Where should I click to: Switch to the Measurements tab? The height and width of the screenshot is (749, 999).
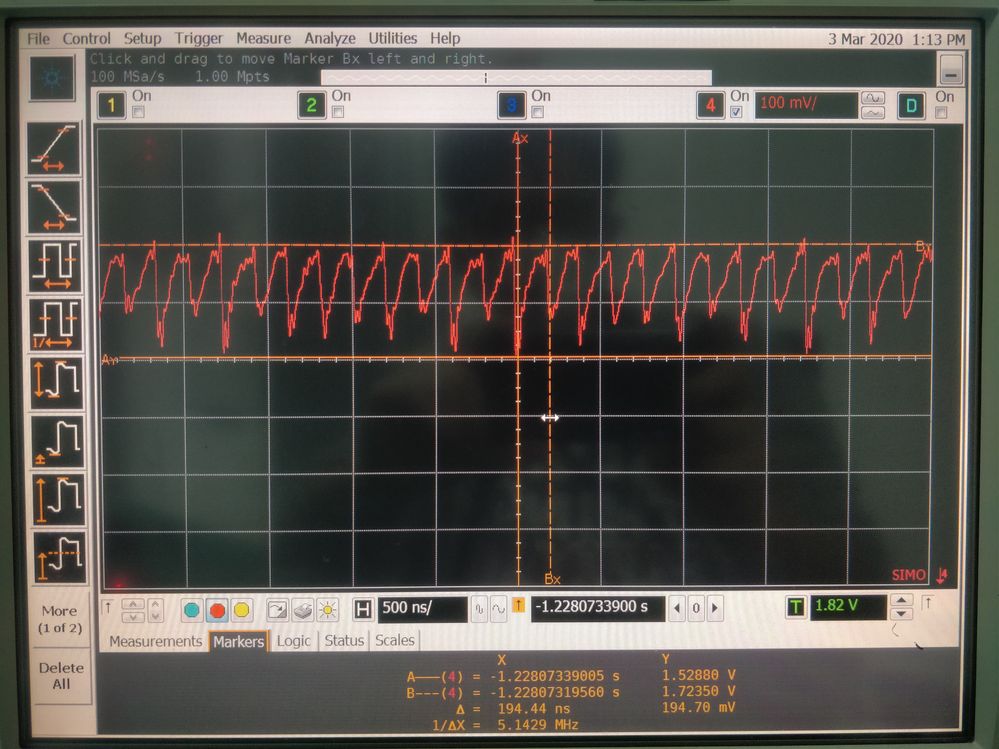click(x=155, y=641)
